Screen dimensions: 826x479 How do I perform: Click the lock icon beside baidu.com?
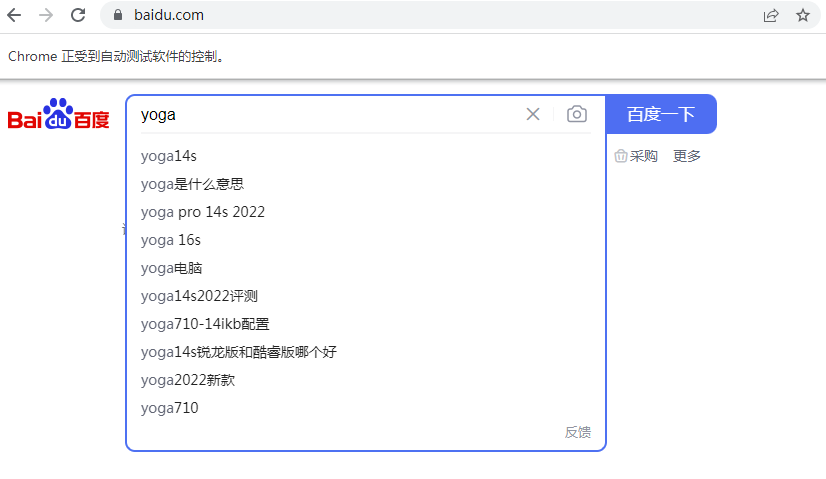point(118,15)
